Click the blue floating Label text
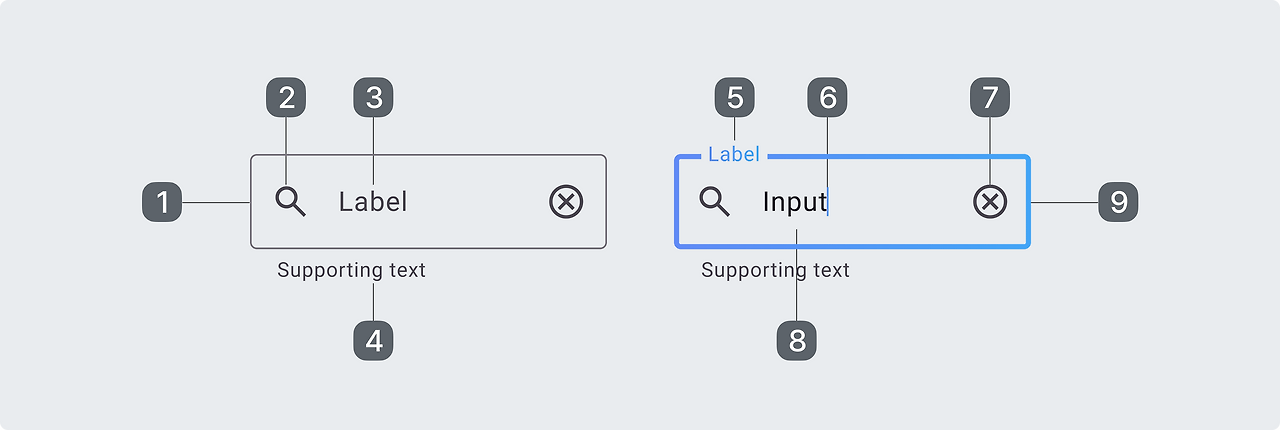 tap(734, 155)
